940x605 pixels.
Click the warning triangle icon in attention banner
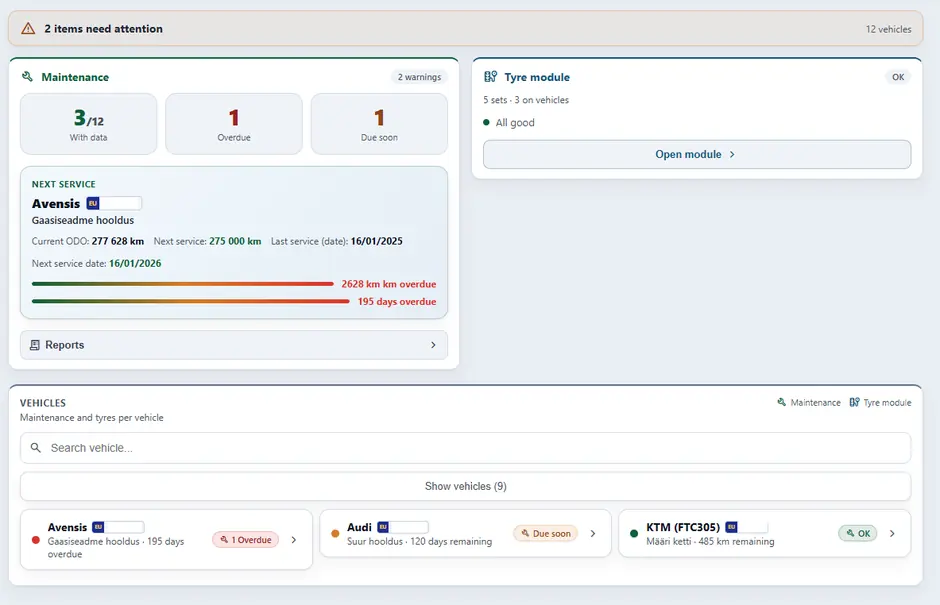coord(28,29)
